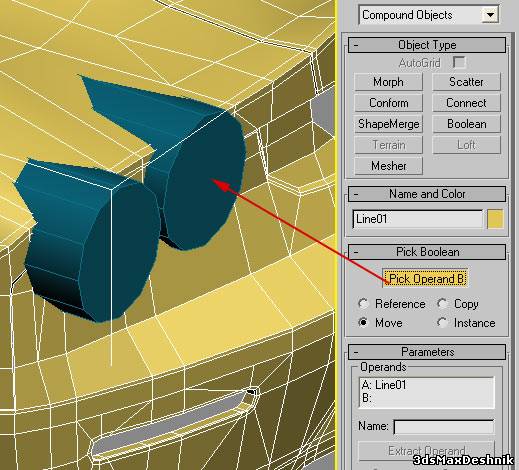Image resolution: width=519 pixels, height=470 pixels.
Task: Open the yellow object color swatch
Action: pos(495,219)
